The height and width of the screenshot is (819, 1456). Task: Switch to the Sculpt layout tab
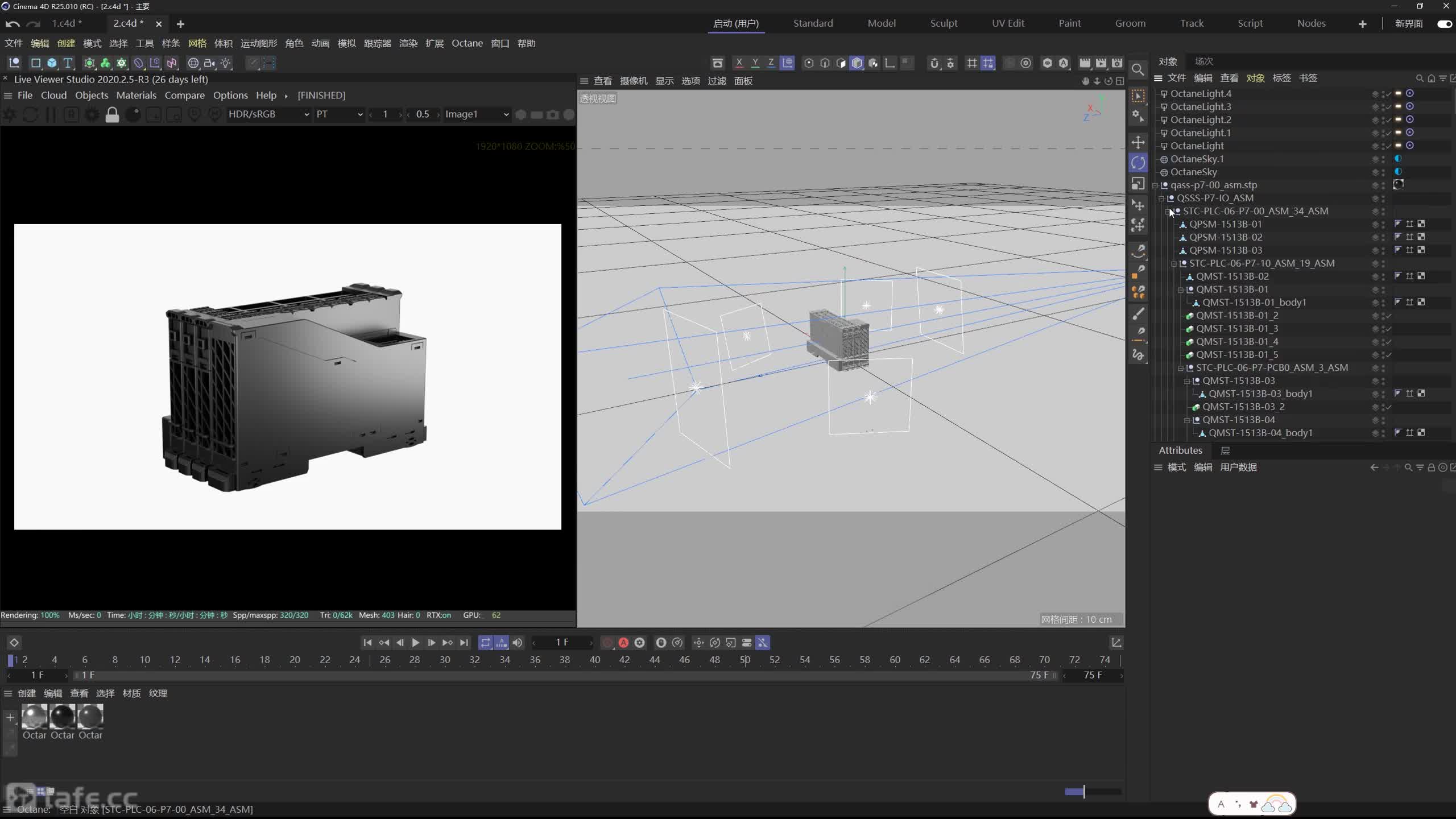944,23
